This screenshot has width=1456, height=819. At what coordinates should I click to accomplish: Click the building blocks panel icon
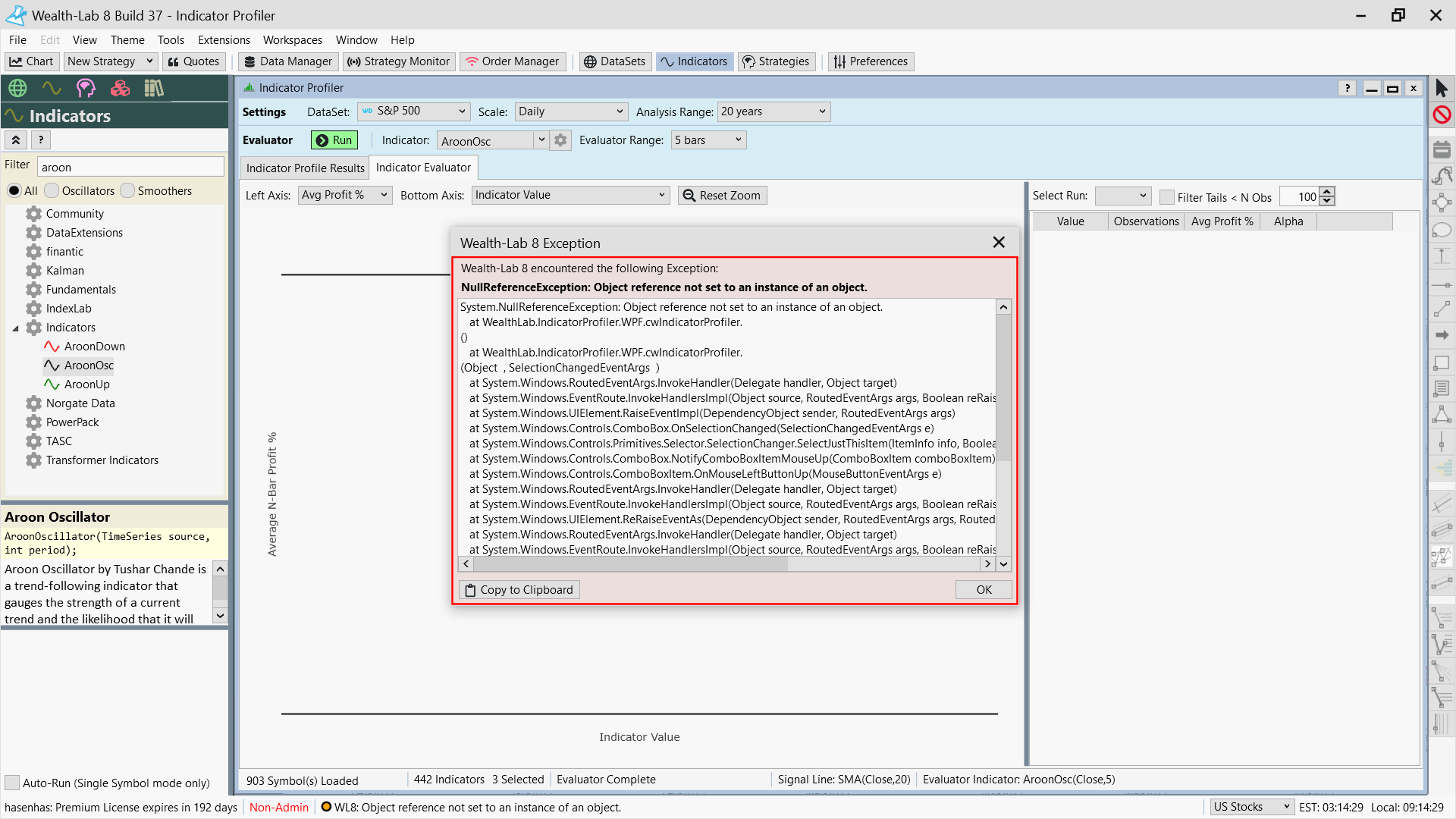[x=120, y=88]
